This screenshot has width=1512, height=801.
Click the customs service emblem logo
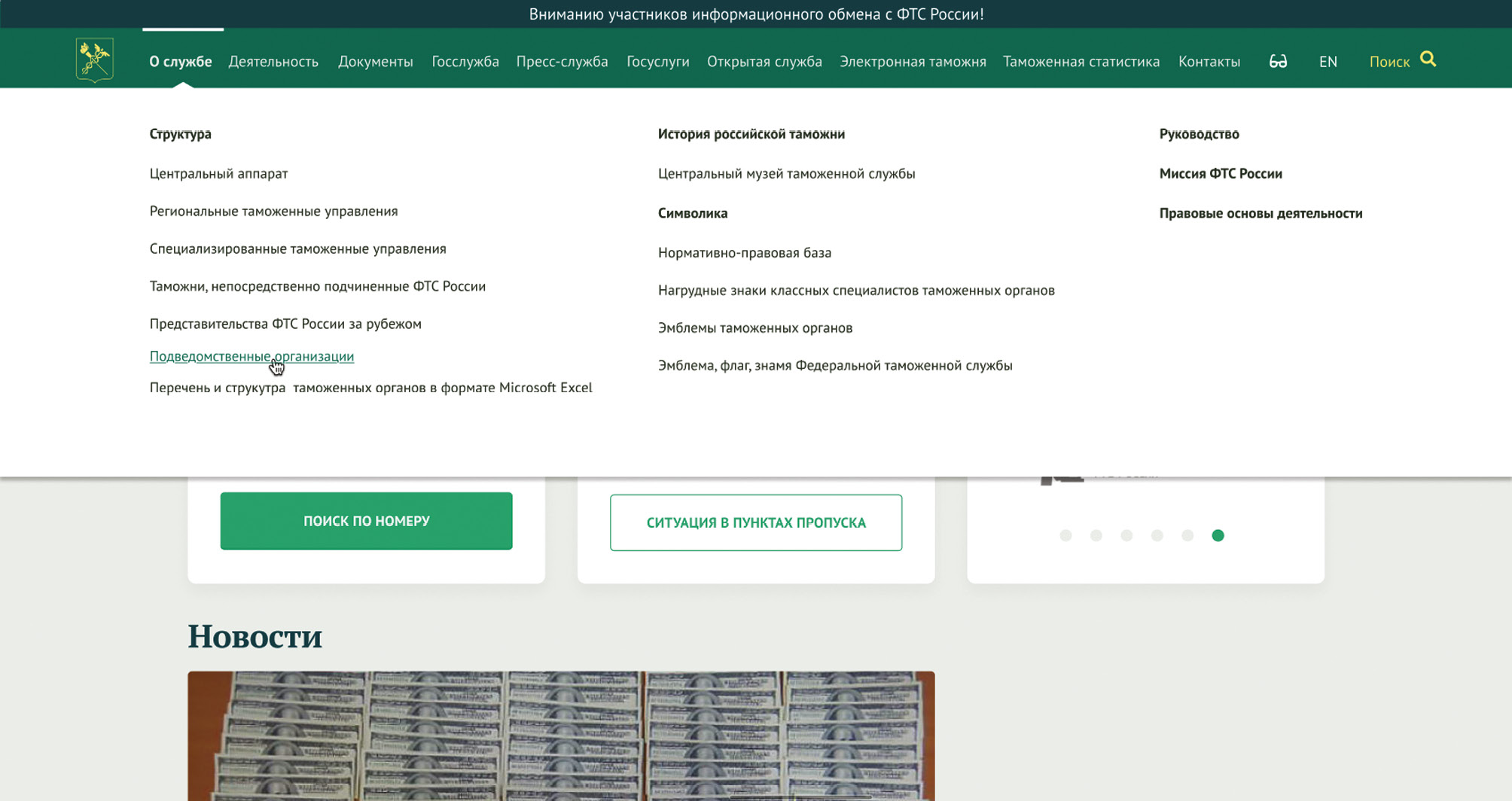[94, 59]
